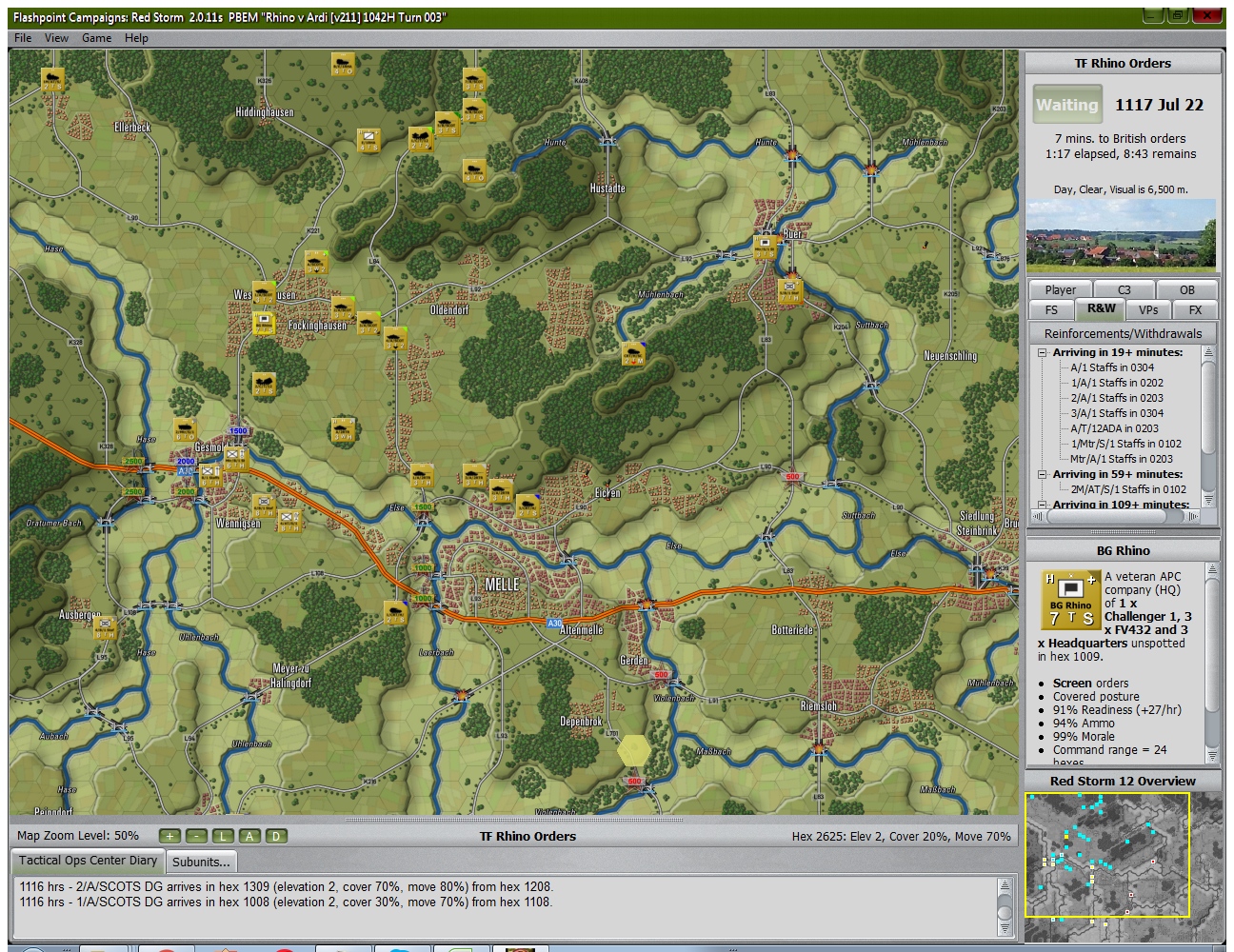Screen dimensions: 1234x952
Task: Open the File menu
Action: pyautogui.click(x=23, y=38)
